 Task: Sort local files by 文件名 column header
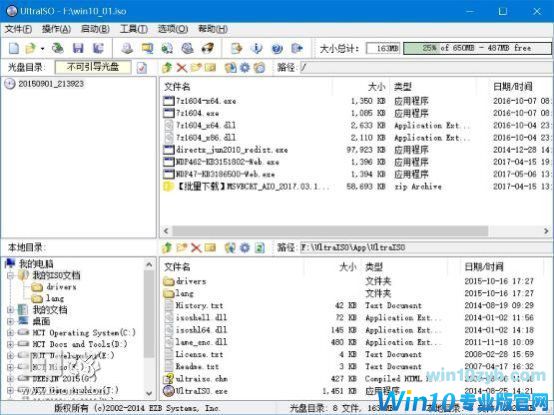[177, 267]
